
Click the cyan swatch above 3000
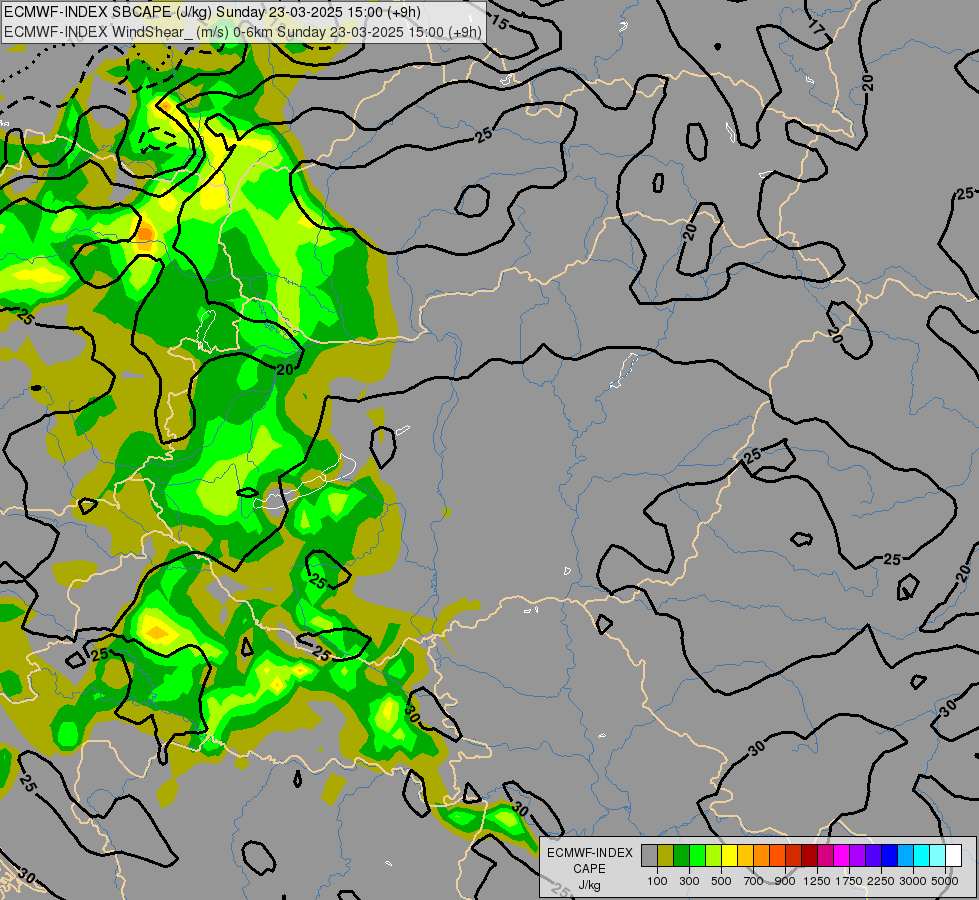pos(921,856)
